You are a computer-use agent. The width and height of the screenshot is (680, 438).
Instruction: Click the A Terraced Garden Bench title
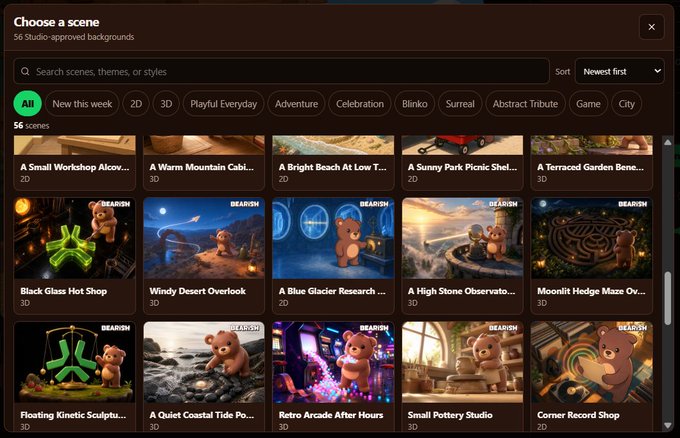pyautogui.click(x=590, y=167)
